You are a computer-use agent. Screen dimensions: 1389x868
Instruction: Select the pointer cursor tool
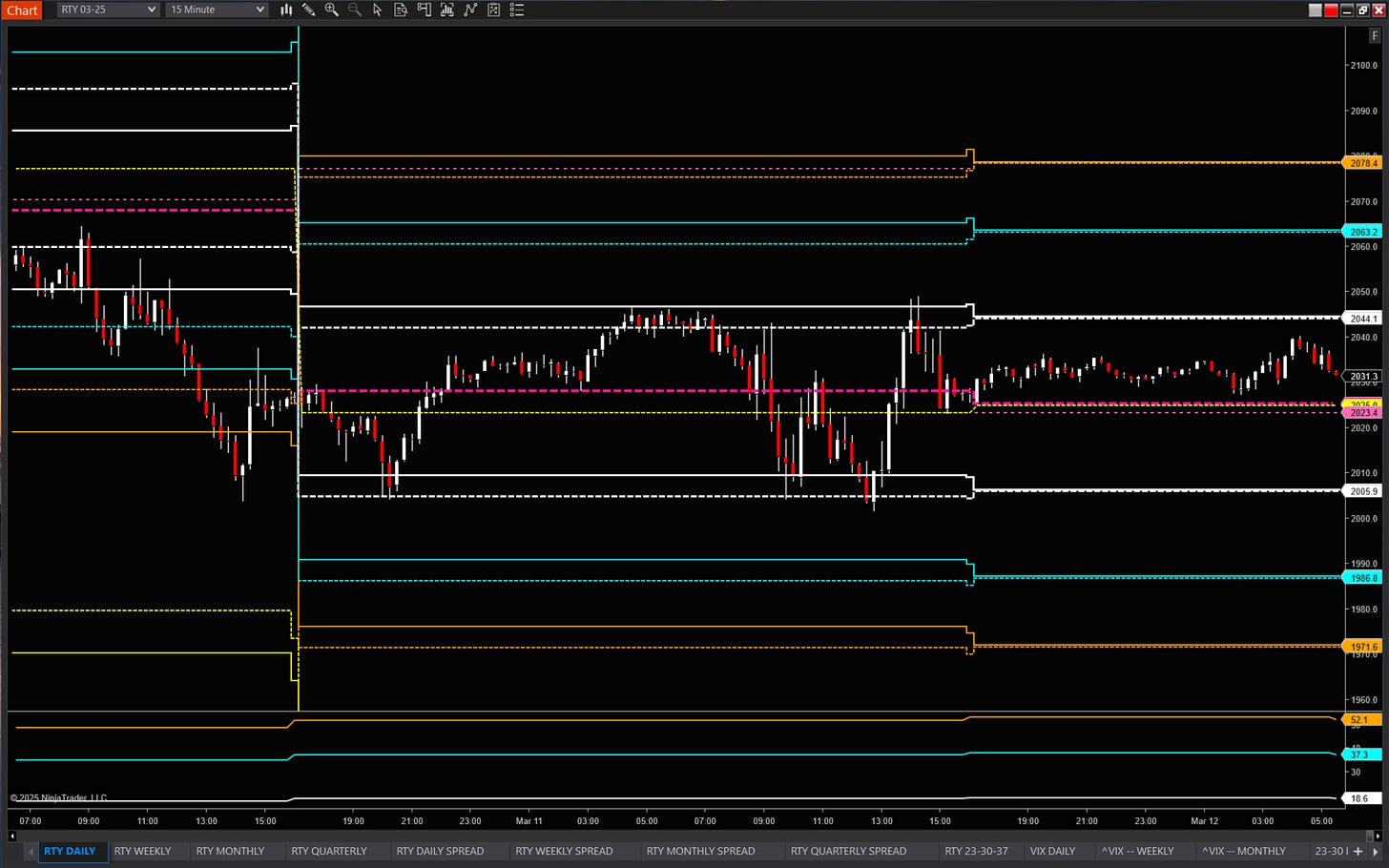click(378, 10)
